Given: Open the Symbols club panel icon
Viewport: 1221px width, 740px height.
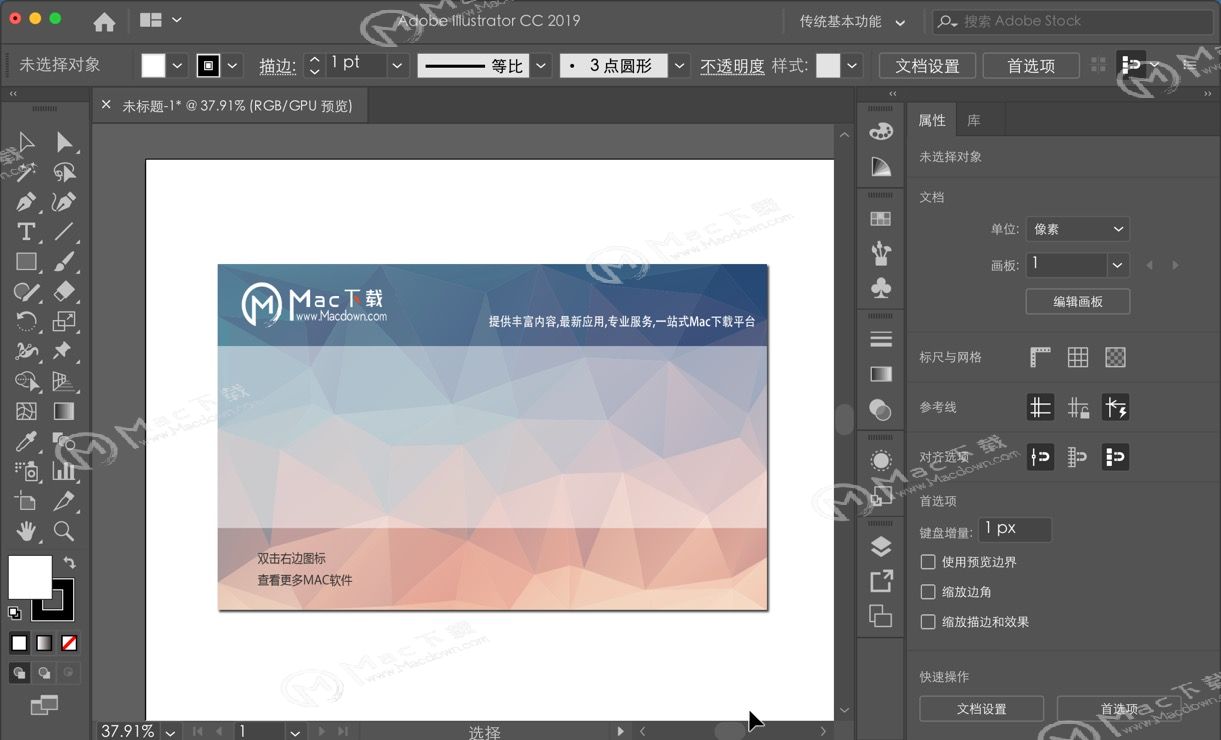Looking at the screenshot, I should click(881, 288).
